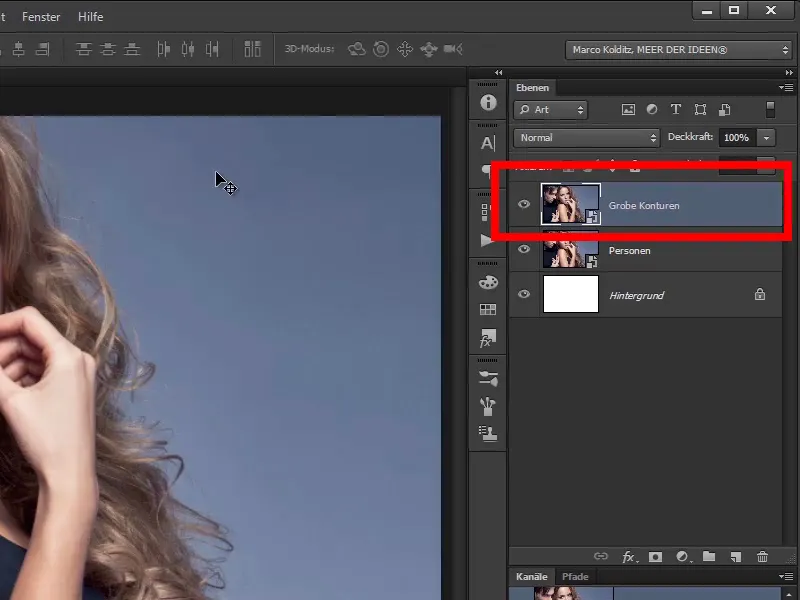Collapse panels with right double-arrow
The width and height of the screenshot is (800, 600).
click(x=789, y=72)
